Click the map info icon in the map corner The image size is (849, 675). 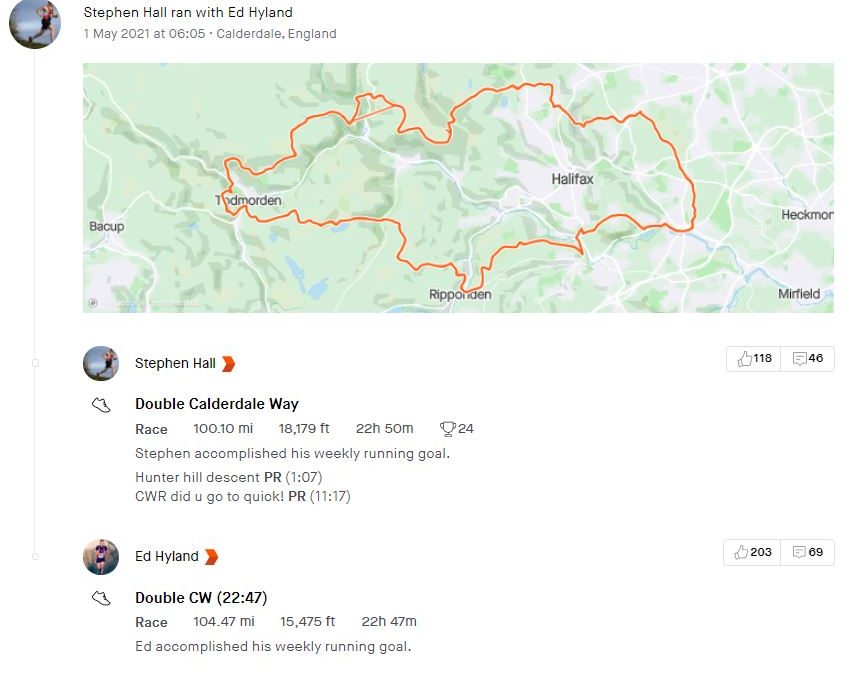(93, 302)
